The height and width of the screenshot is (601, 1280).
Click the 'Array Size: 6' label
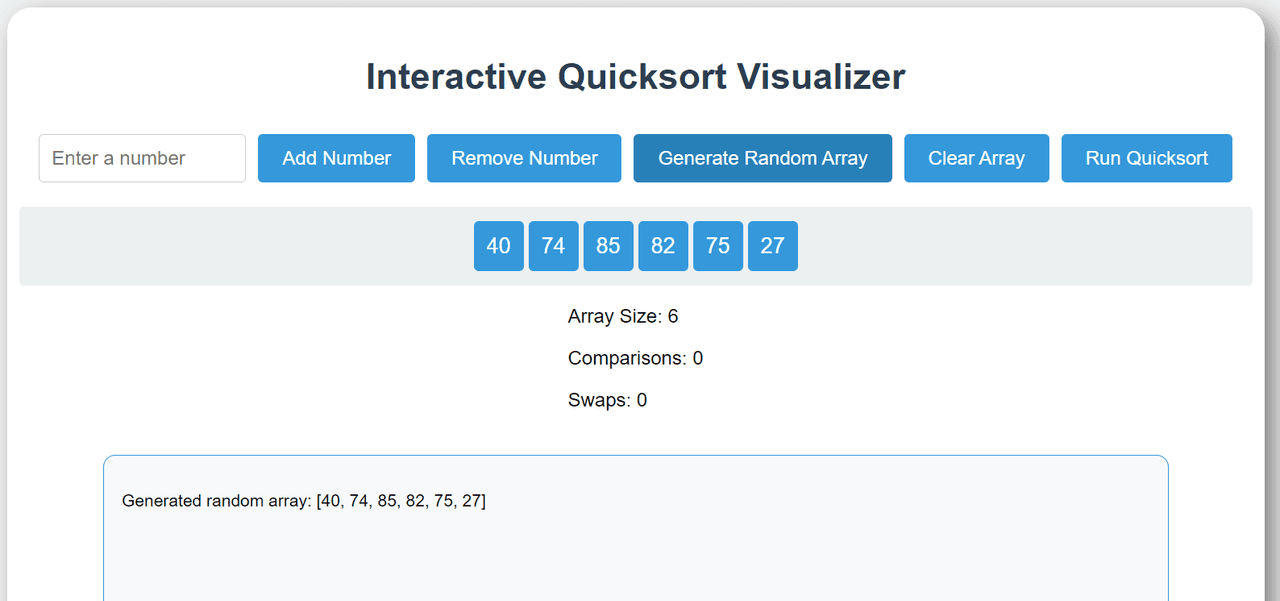623,317
